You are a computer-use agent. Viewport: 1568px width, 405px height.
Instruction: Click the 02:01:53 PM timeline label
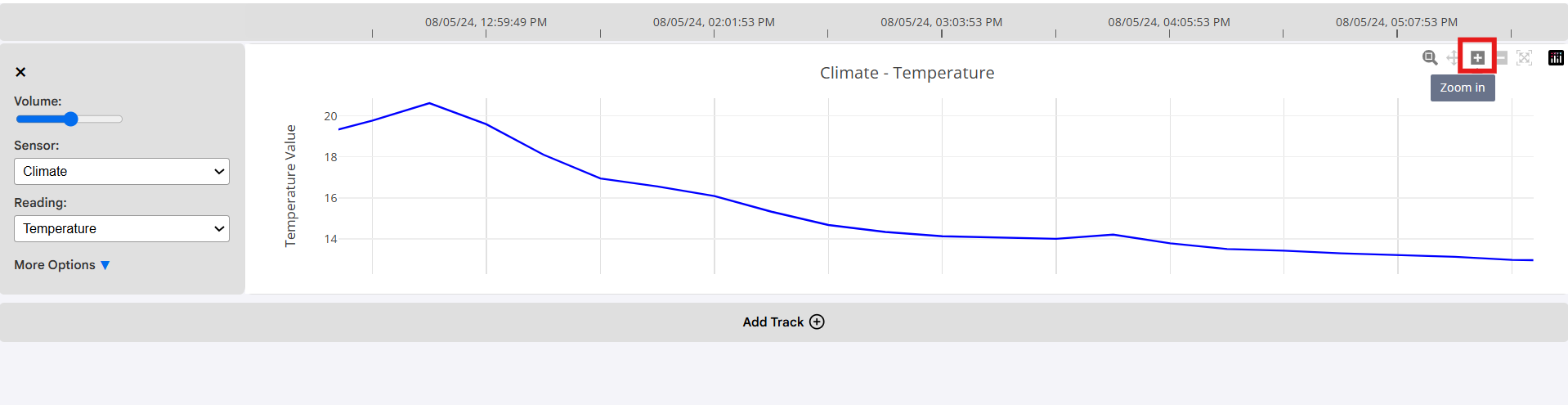[x=714, y=22]
